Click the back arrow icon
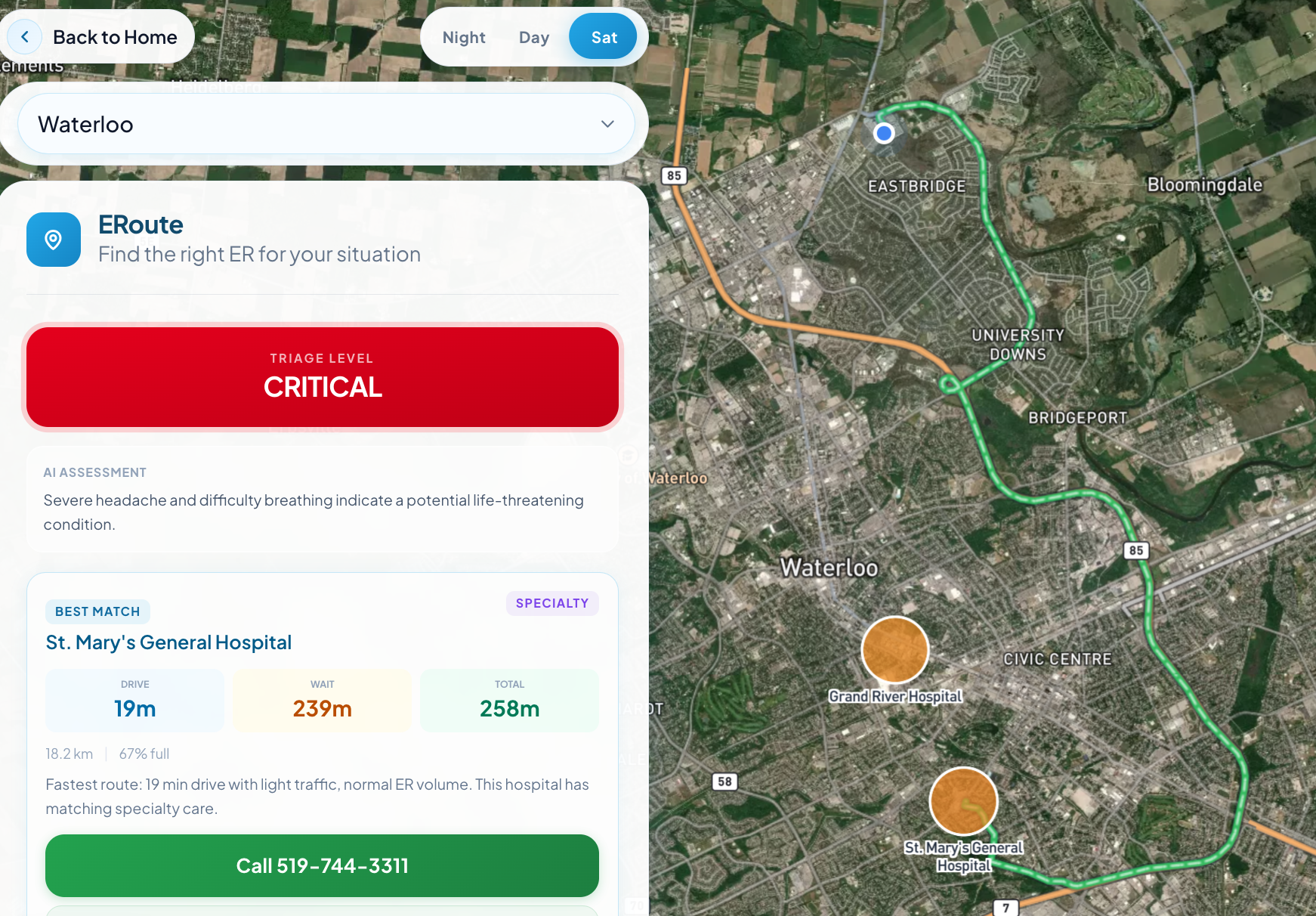The height and width of the screenshot is (916, 1316). (25, 37)
